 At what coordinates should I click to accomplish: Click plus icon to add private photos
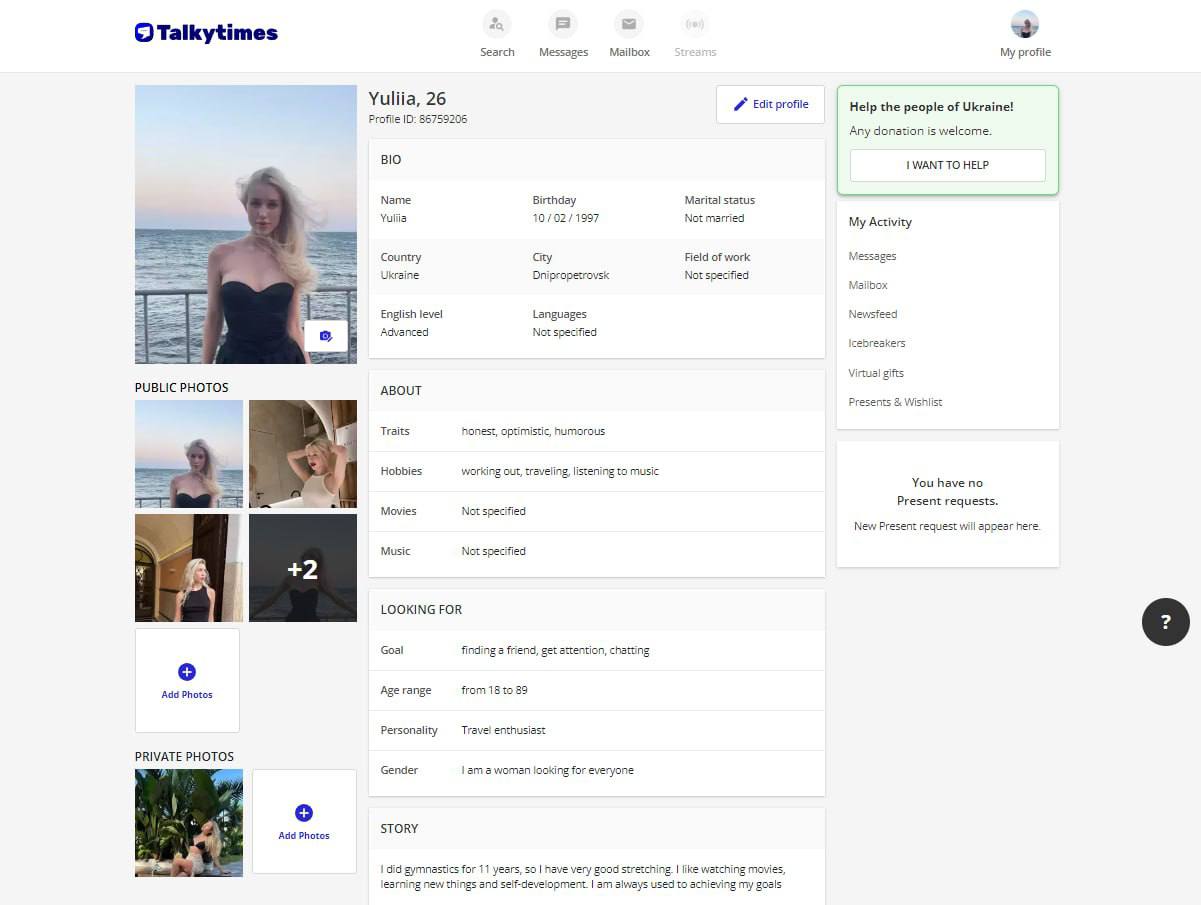coord(304,813)
